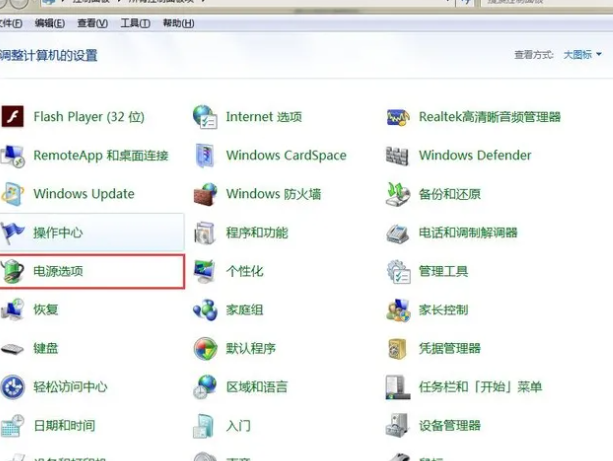This screenshot has width=613, height=461.
Task: Open Internet Options globe icon
Action: (x=205, y=117)
